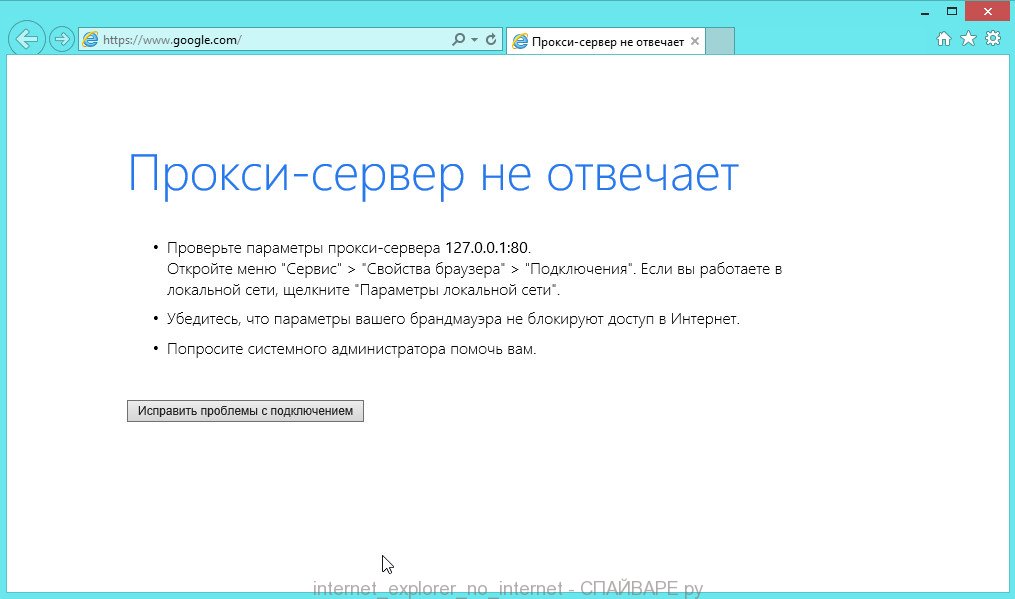Click the address bar URL https://www.google.com/
Screen dimensions: 1015x599
click(x=172, y=40)
